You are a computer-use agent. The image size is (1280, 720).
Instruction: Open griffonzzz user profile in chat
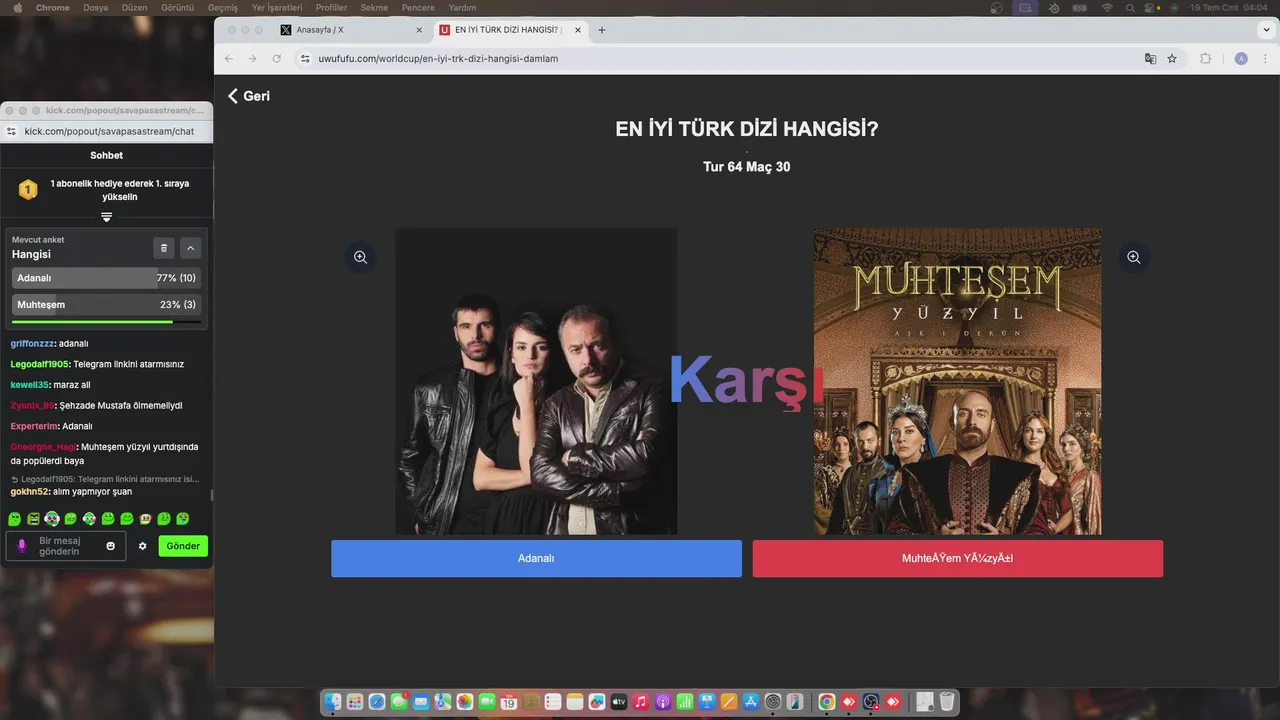pos(32,343)
